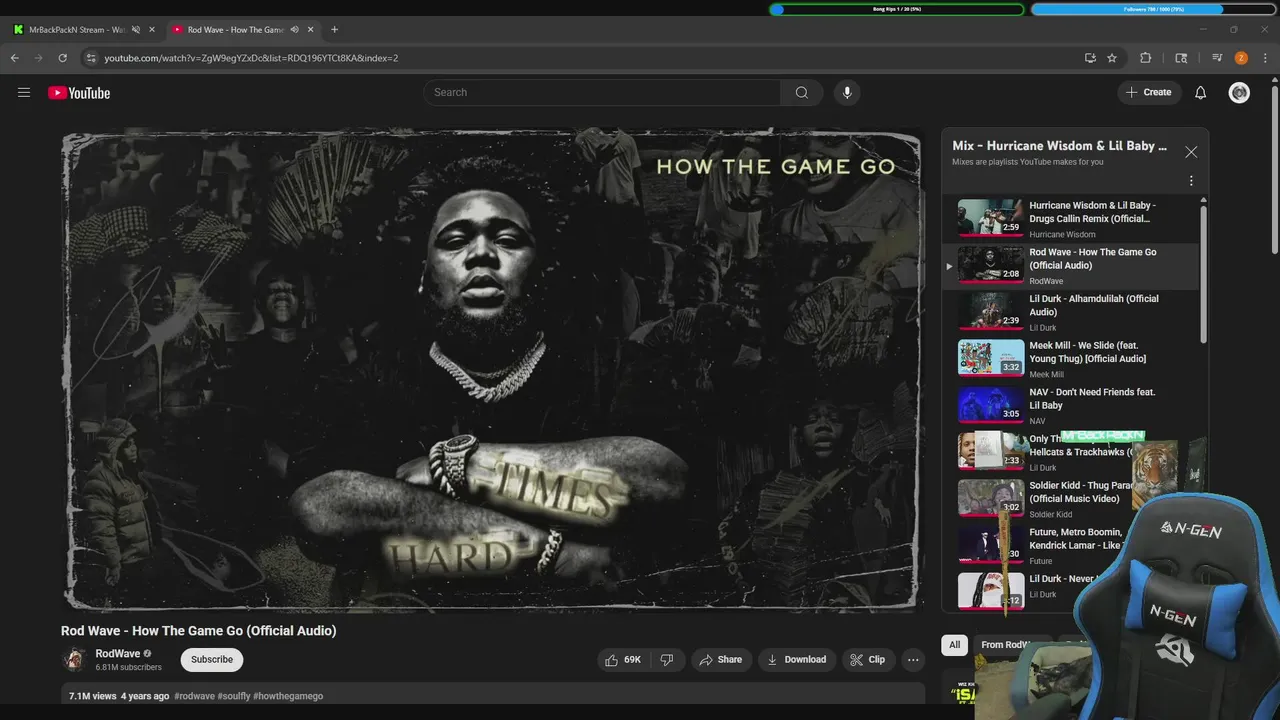Play Hurricane Wisdom Drugs Callin Remix thumbnail
Viewport: 1280px width, 720px height.
[990, 218]
